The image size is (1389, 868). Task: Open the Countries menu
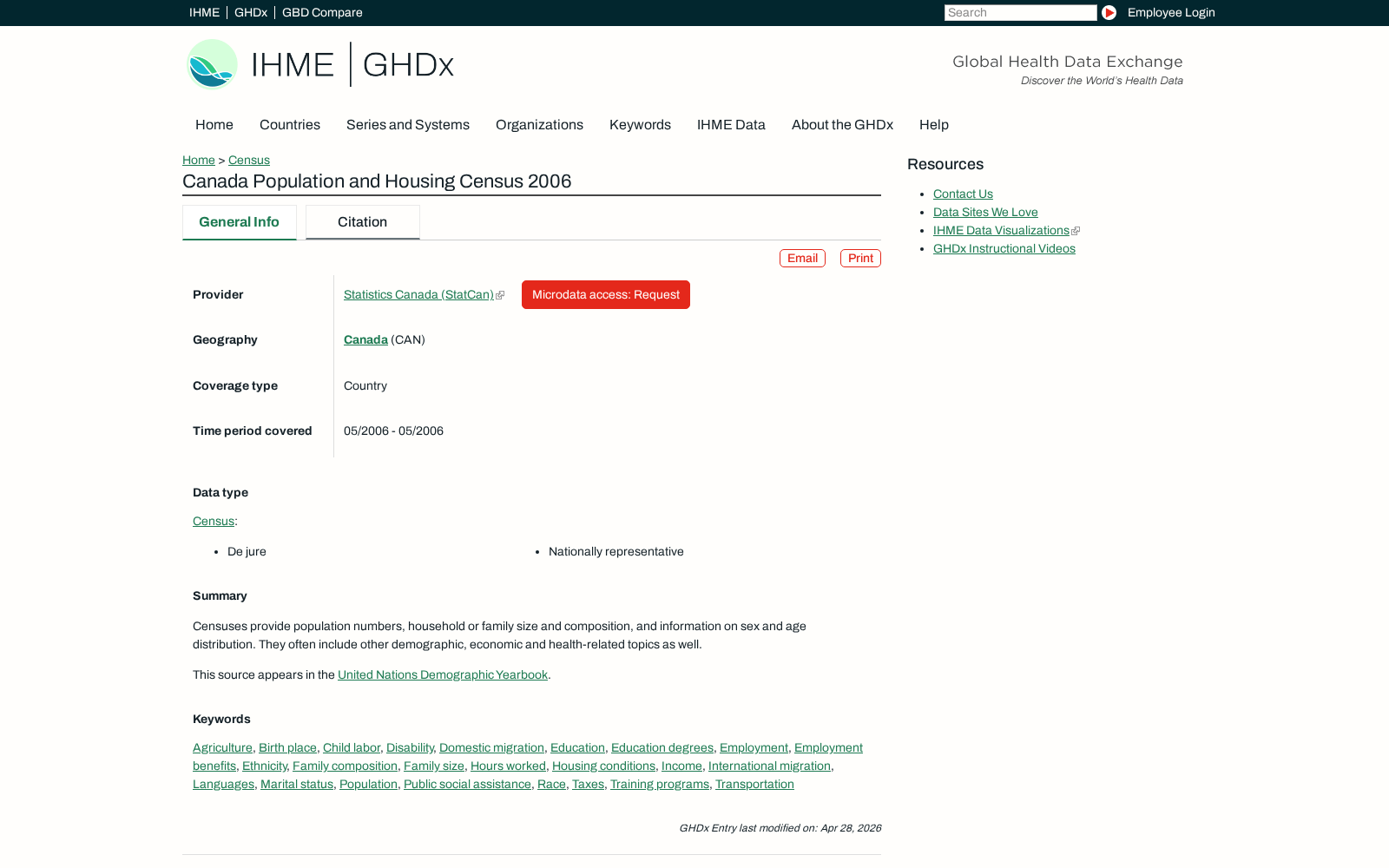(290, 125)
